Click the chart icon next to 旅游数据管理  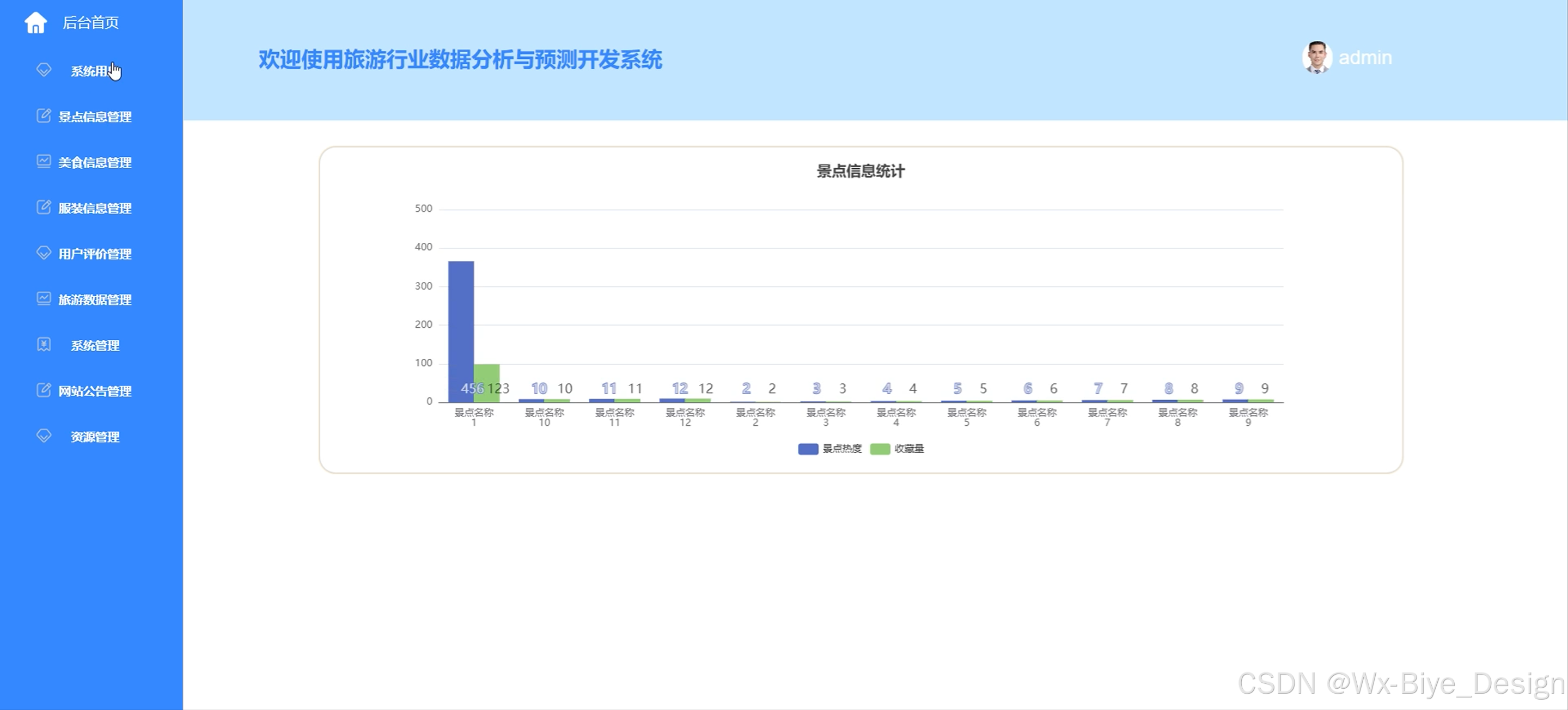click(44, 298)
